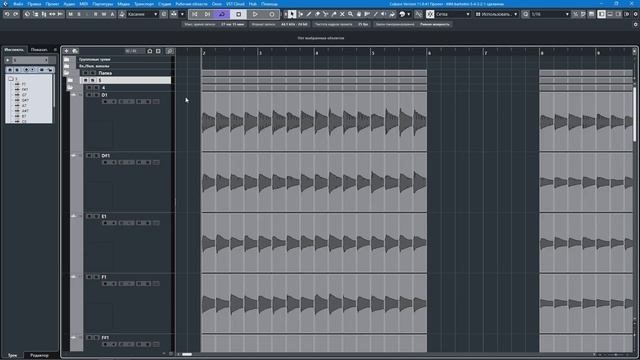Open the Color palette tool

[404, 14]
